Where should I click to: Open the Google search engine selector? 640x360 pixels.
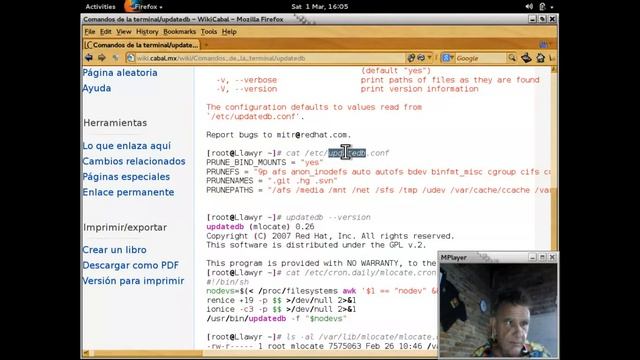point(448,58)
